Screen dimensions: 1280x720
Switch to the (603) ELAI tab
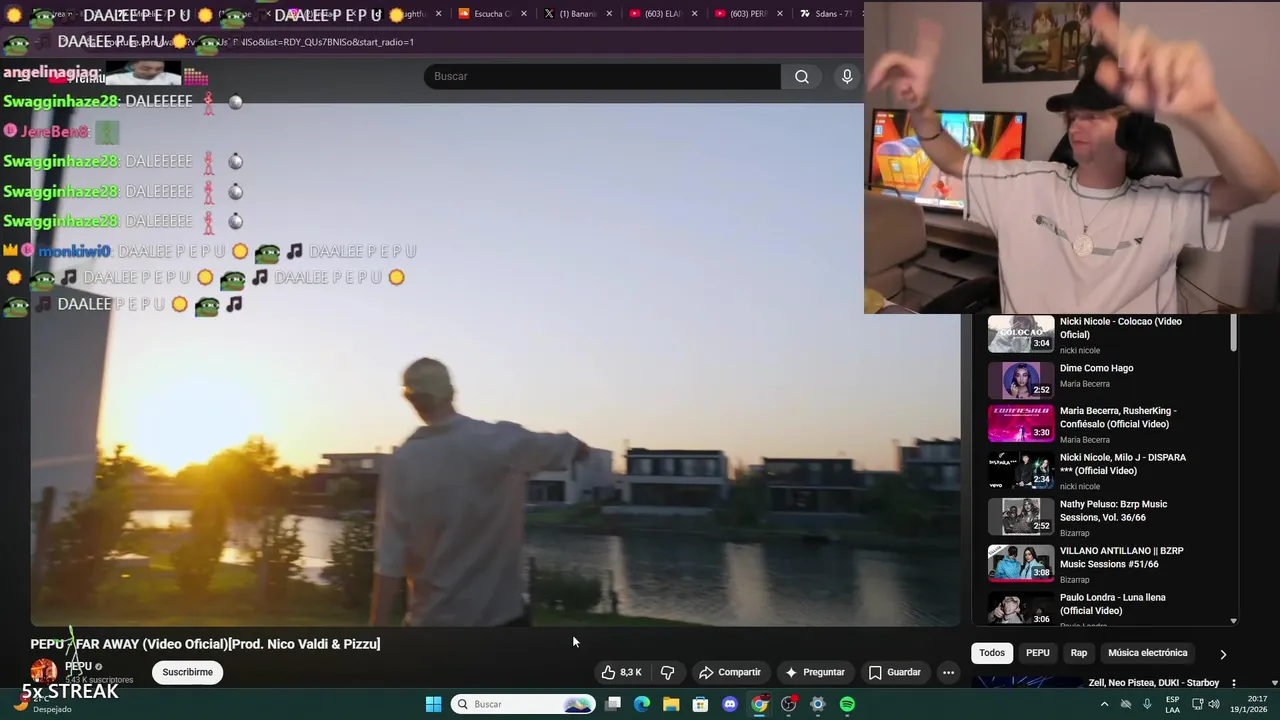(x=655, y=14)
